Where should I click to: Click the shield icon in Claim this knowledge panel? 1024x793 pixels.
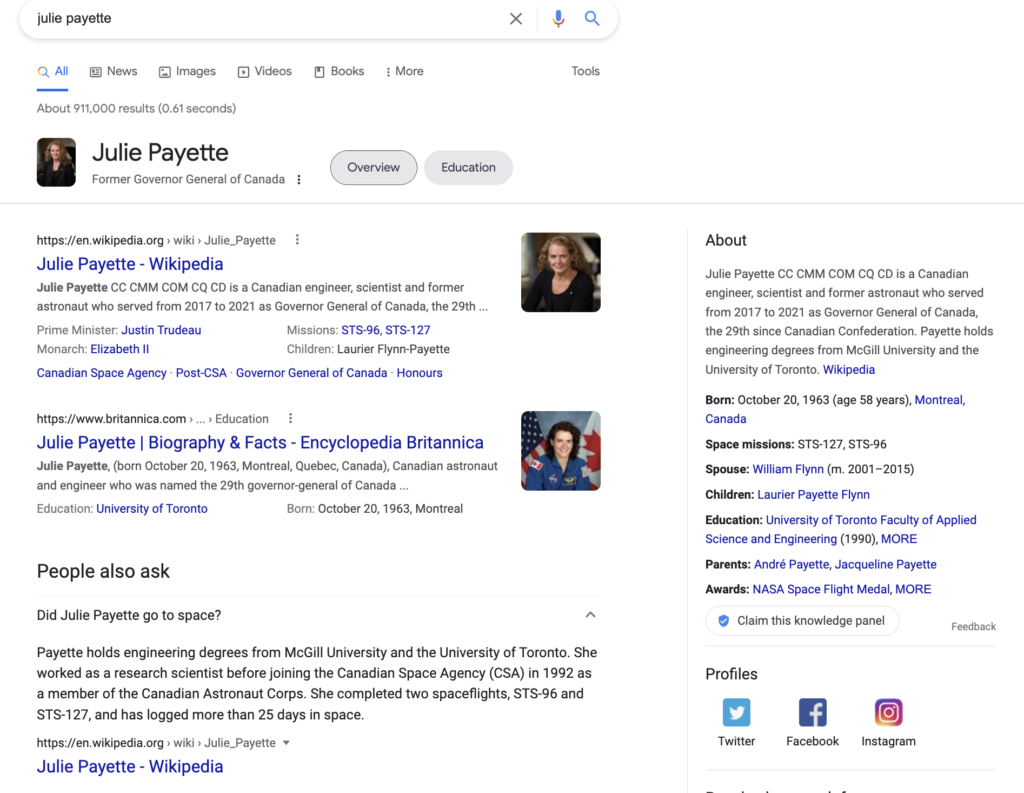pos(724,621)
